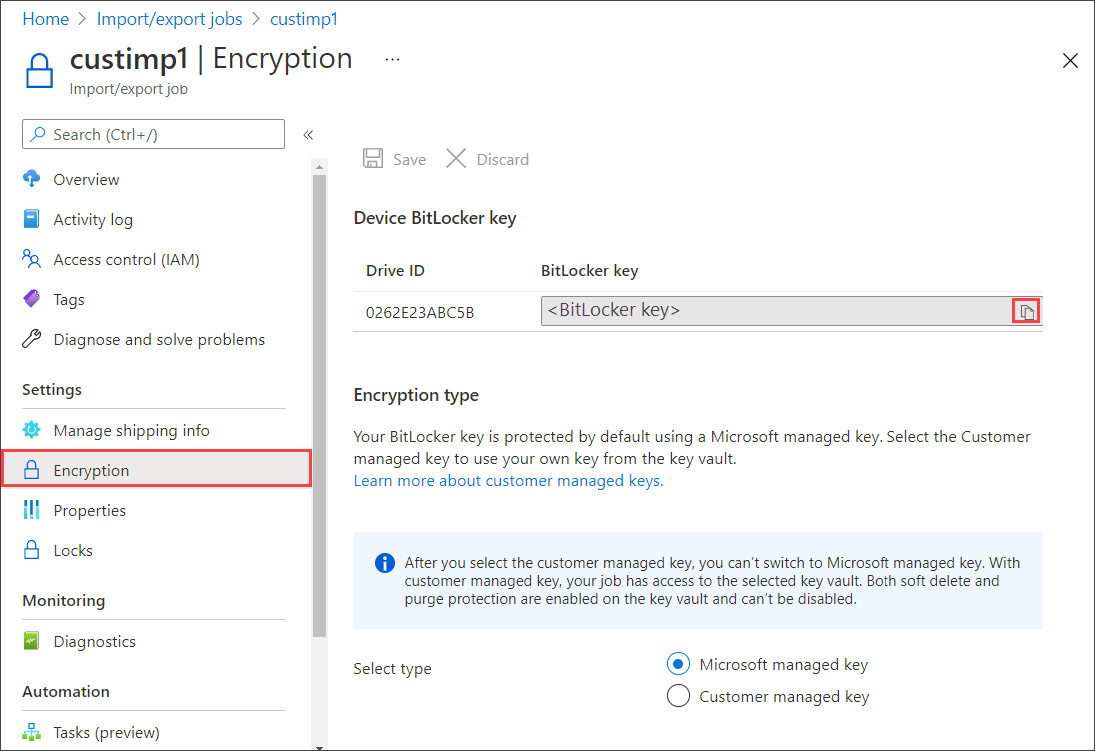Select Customer managed key option
The width and height of the screenshot is (1095, 751).
click(678, 696)
